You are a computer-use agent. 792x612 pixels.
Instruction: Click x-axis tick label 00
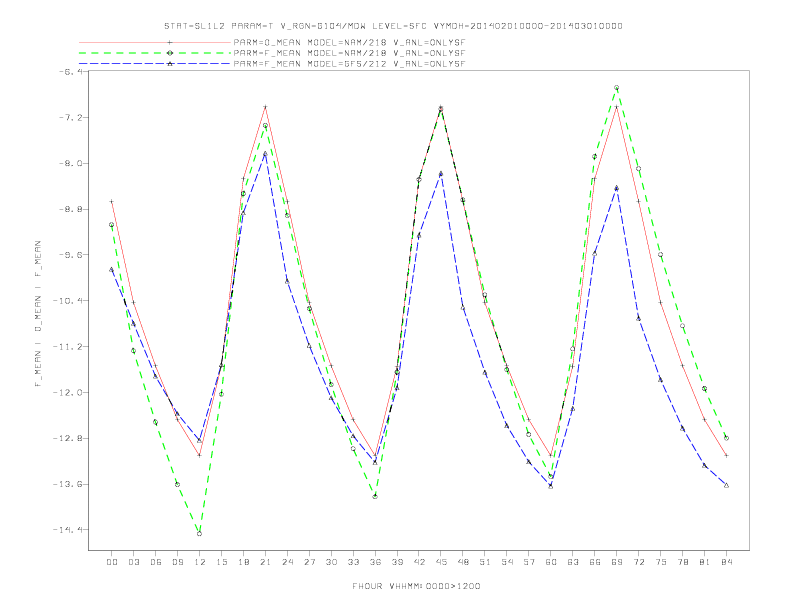point(112,562)
